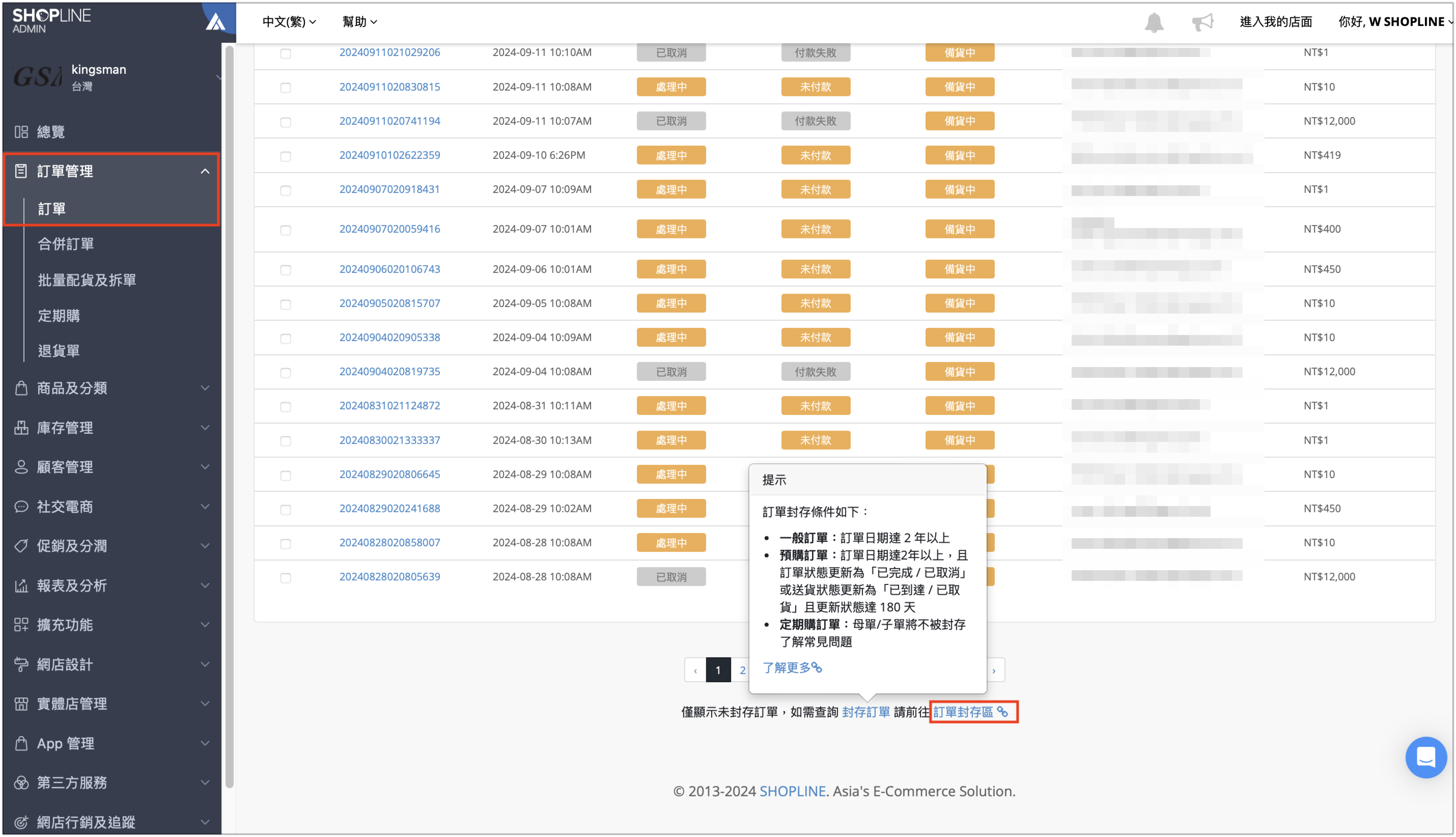
Task: Click the App 管理 bag icon
Action: click(x=21, y=743)
